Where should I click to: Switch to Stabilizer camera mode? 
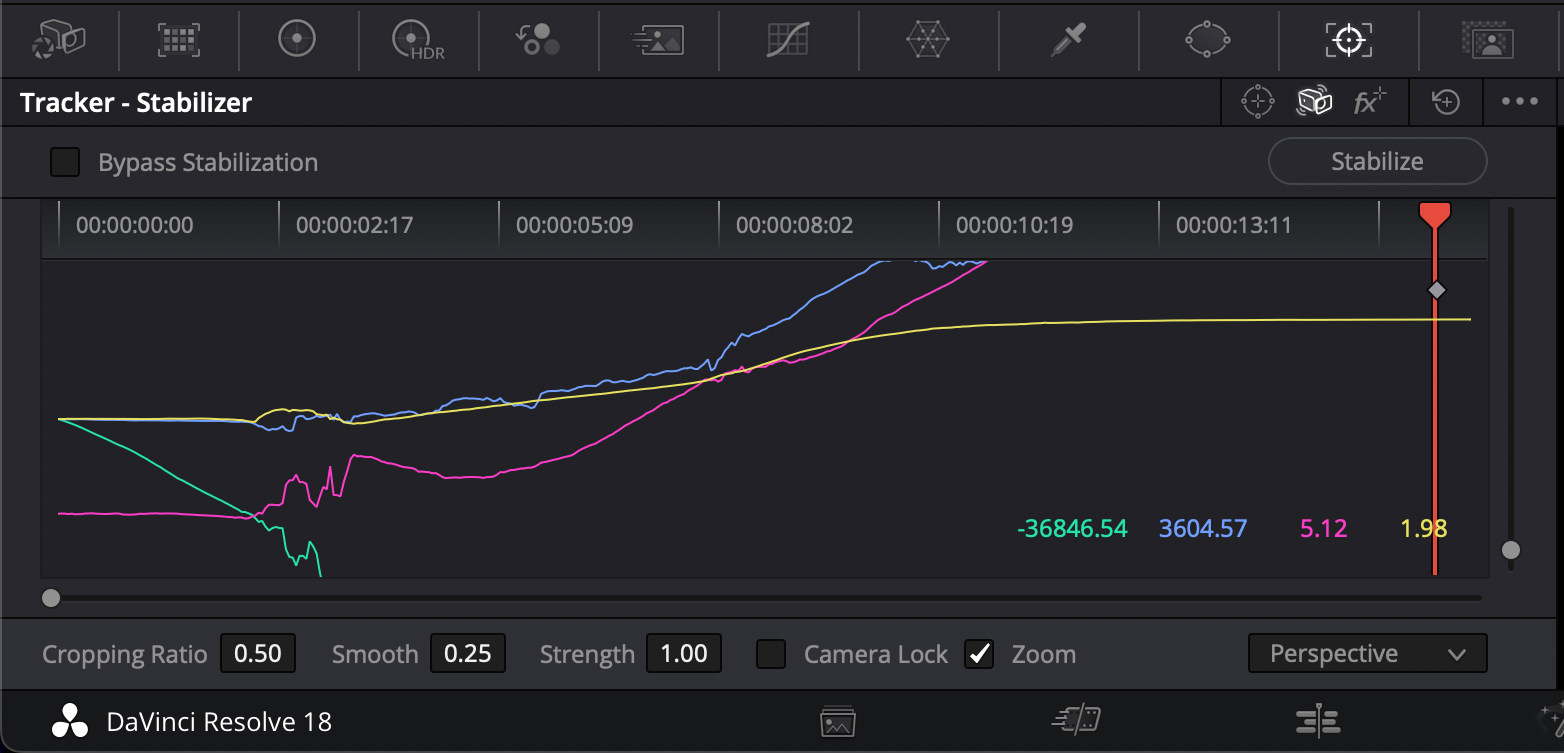click(1314, 102)
